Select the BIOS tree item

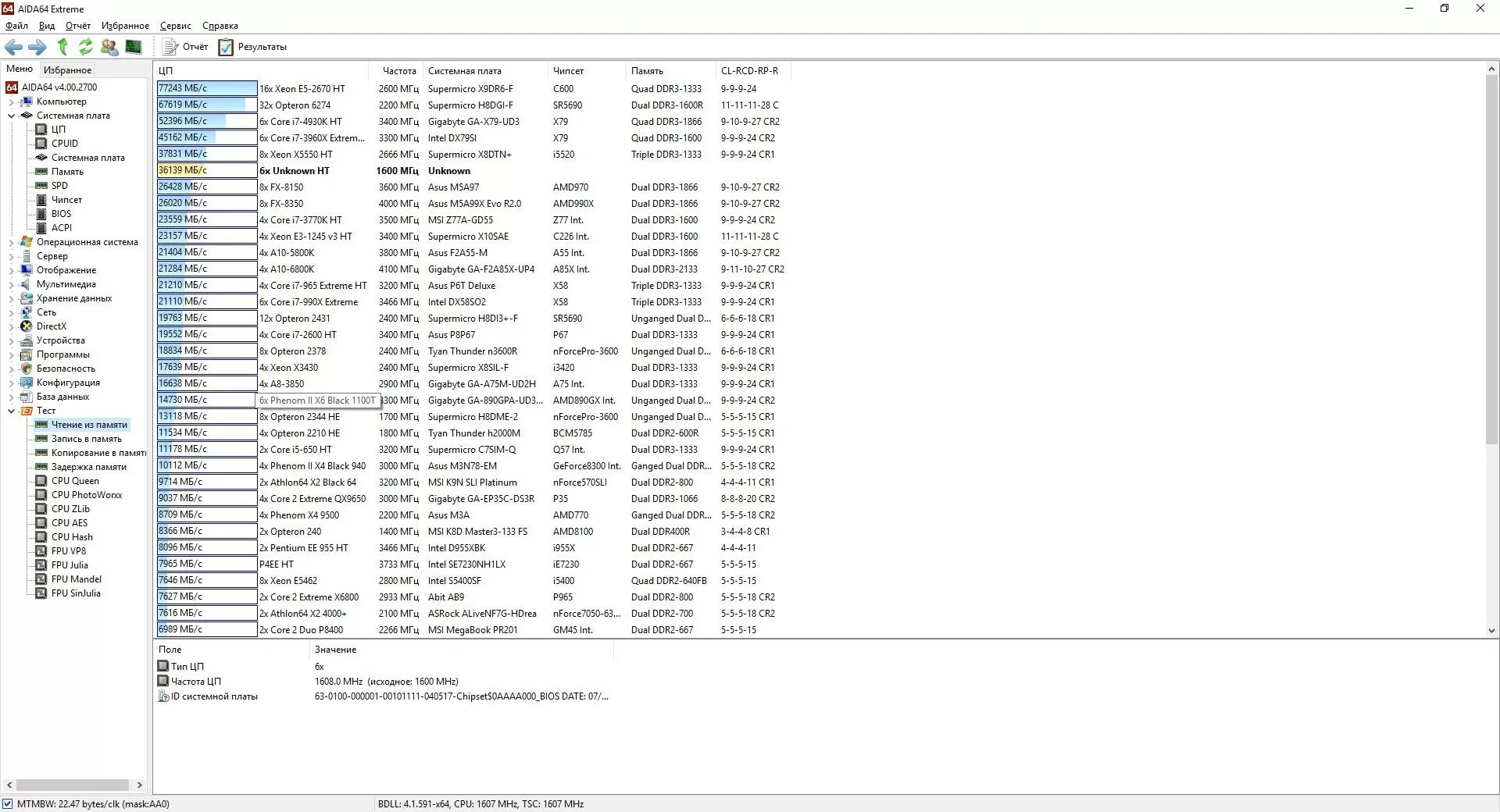click(61, 214)
